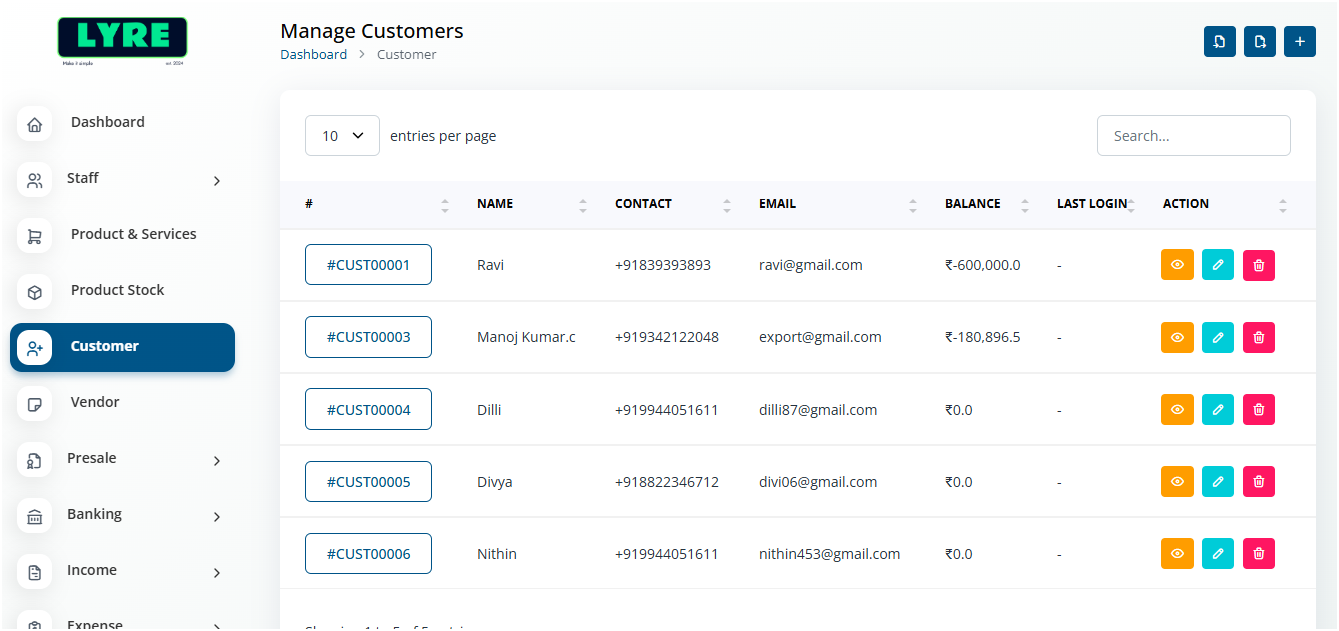Click the import file icon in header

[x=1219, y=41]
